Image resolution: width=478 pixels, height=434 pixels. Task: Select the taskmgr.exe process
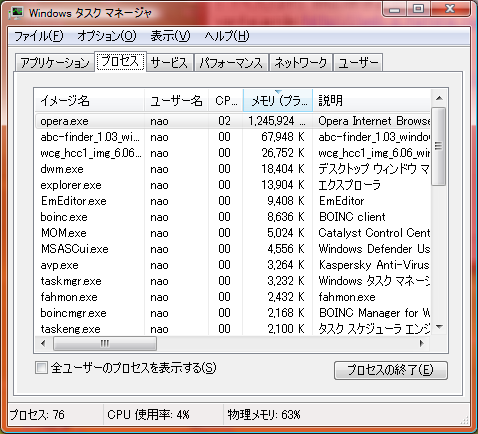coord(233,281)
